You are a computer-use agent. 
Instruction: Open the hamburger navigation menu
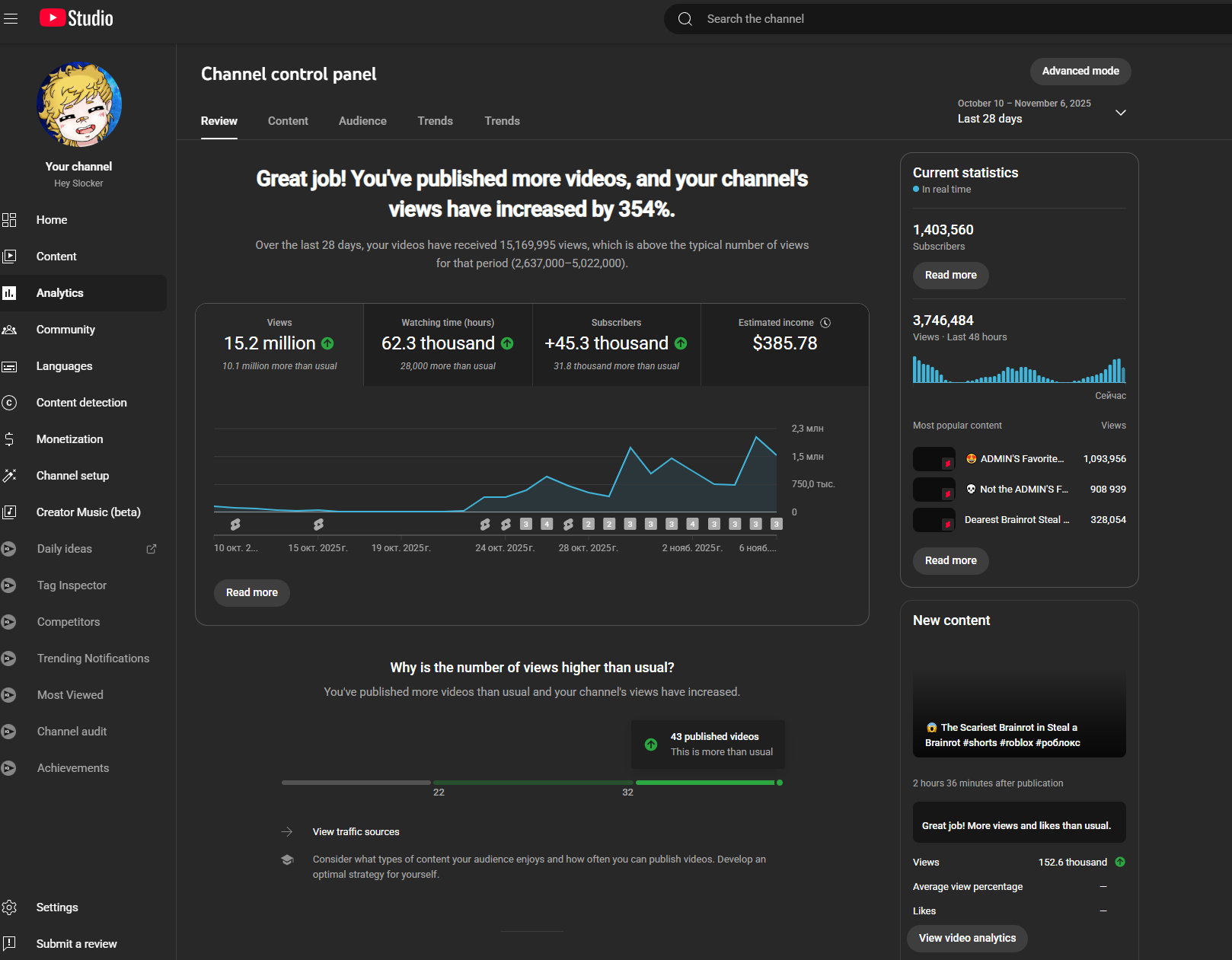click(11, 19)
